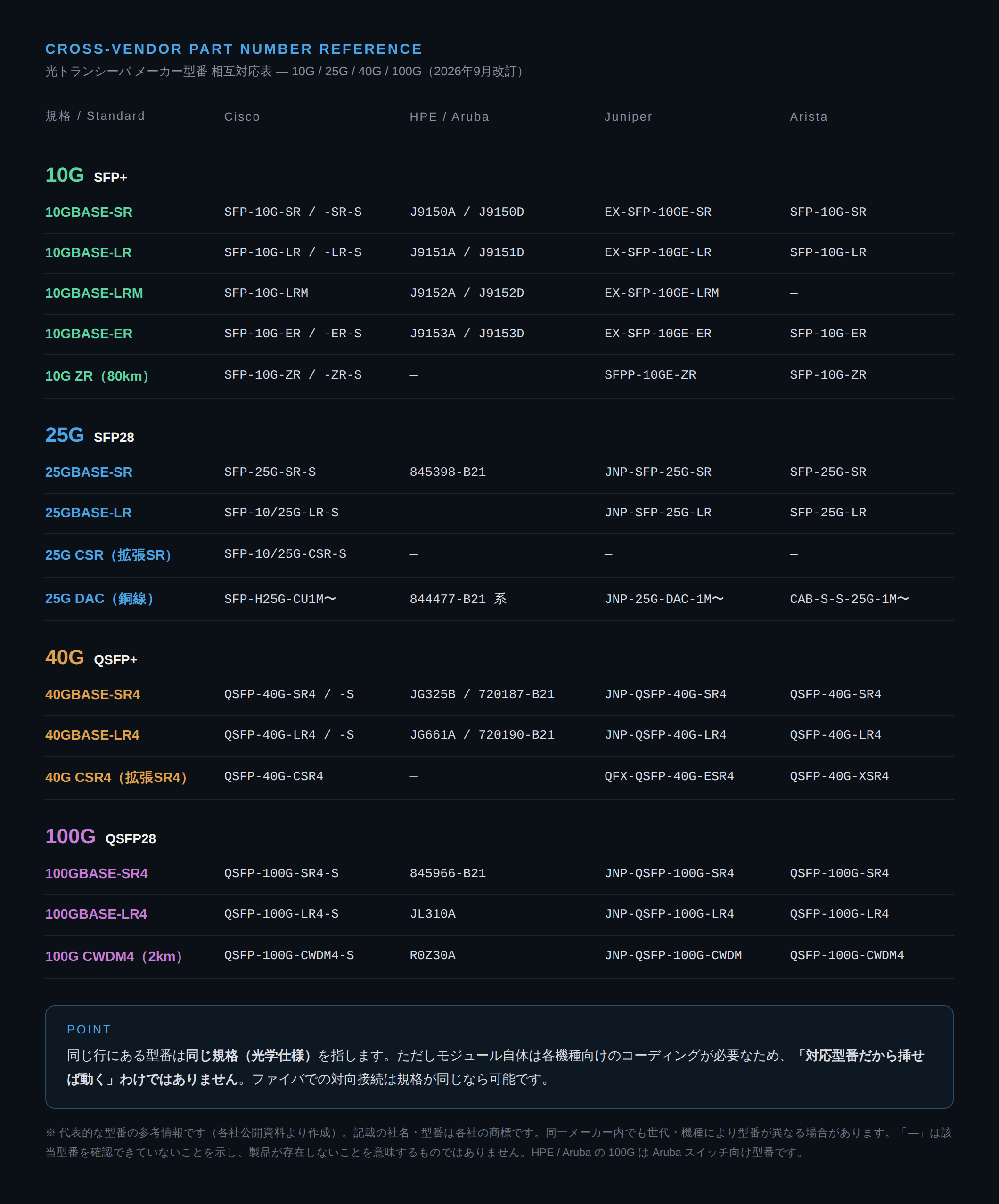
Task: Click the 100G CWDM4 (2km) row label
Action: click(114, 956)
